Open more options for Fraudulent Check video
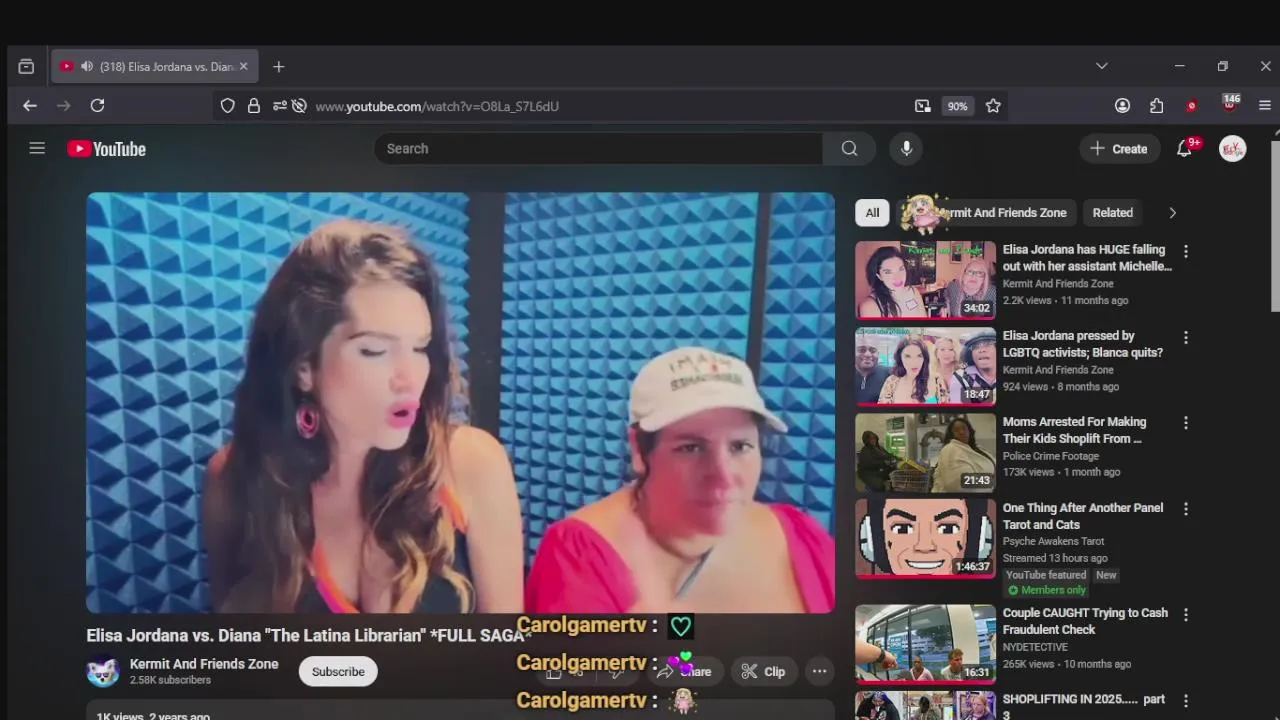 pyautogui.click(x=1186, y=615)
